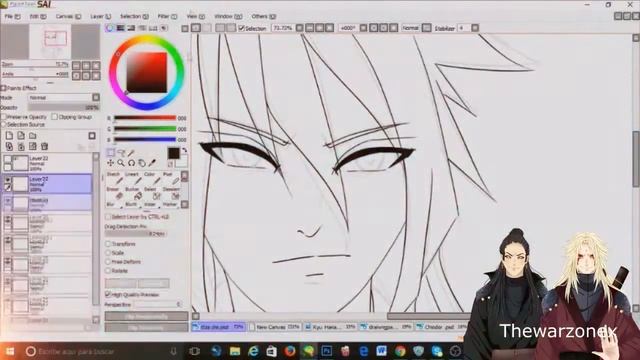Open the Selection menu

pyautogui.click(x=134, y=16)
